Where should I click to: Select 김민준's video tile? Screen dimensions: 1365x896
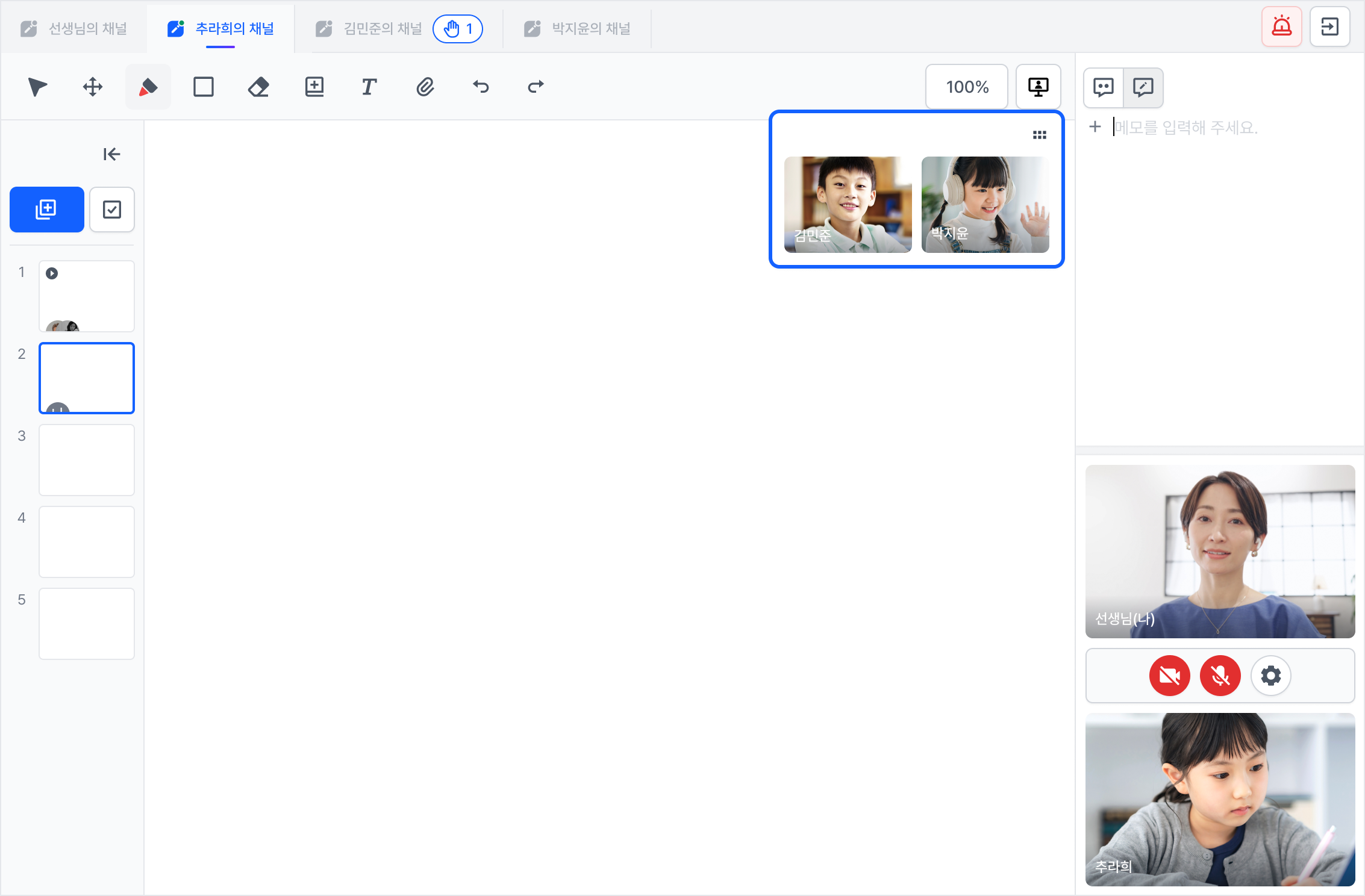click(848, 205)
